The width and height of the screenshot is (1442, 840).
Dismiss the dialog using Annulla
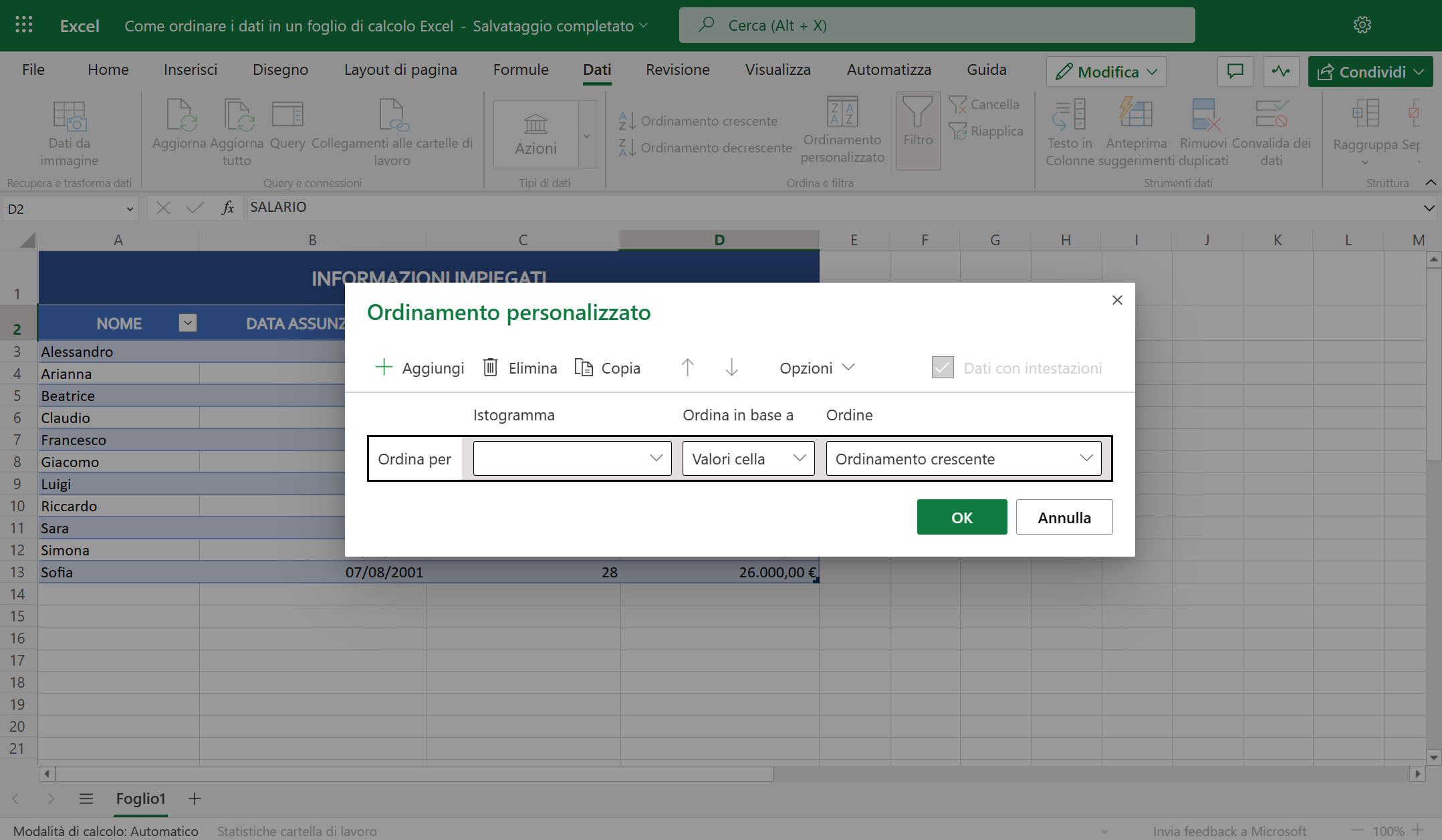click(1064, 517)
